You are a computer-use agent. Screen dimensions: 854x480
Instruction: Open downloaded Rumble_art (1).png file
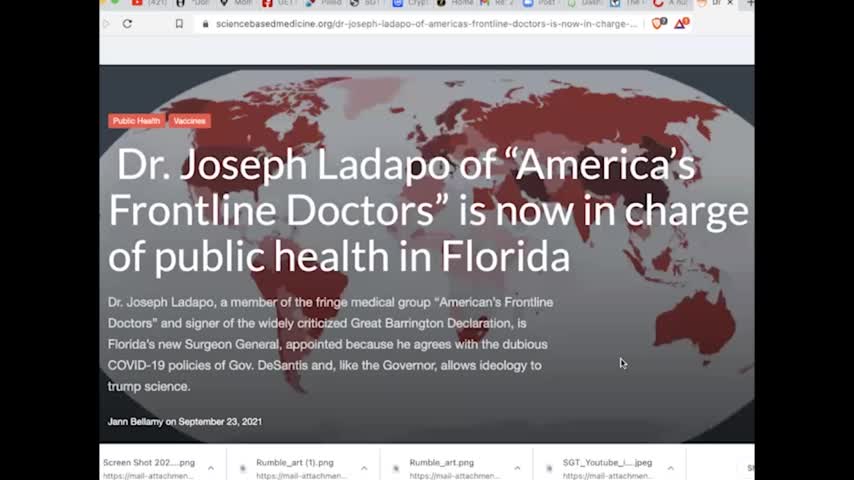(x=295, y=463)
